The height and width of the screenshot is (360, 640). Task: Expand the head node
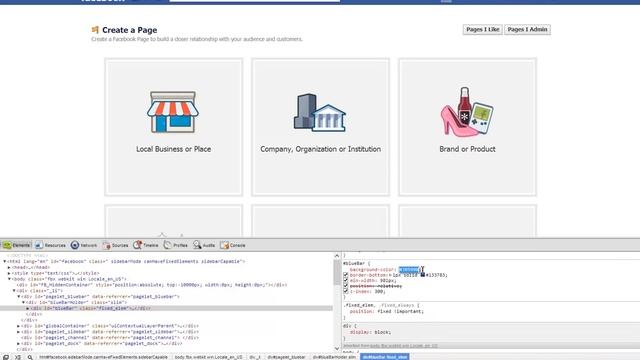tap(9, 267)
